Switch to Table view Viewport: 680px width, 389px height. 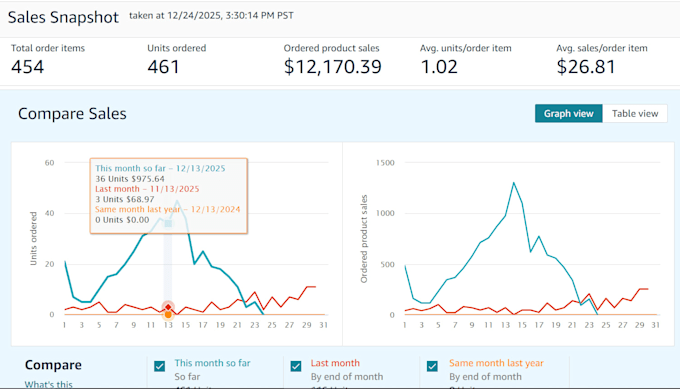pos(635,114)
